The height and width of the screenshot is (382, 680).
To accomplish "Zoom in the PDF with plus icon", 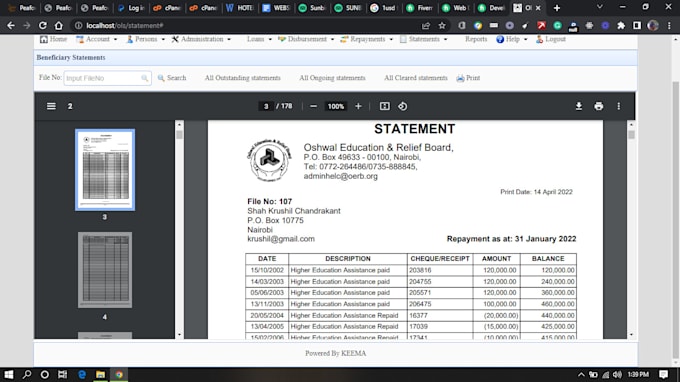I will click(358, 106).
